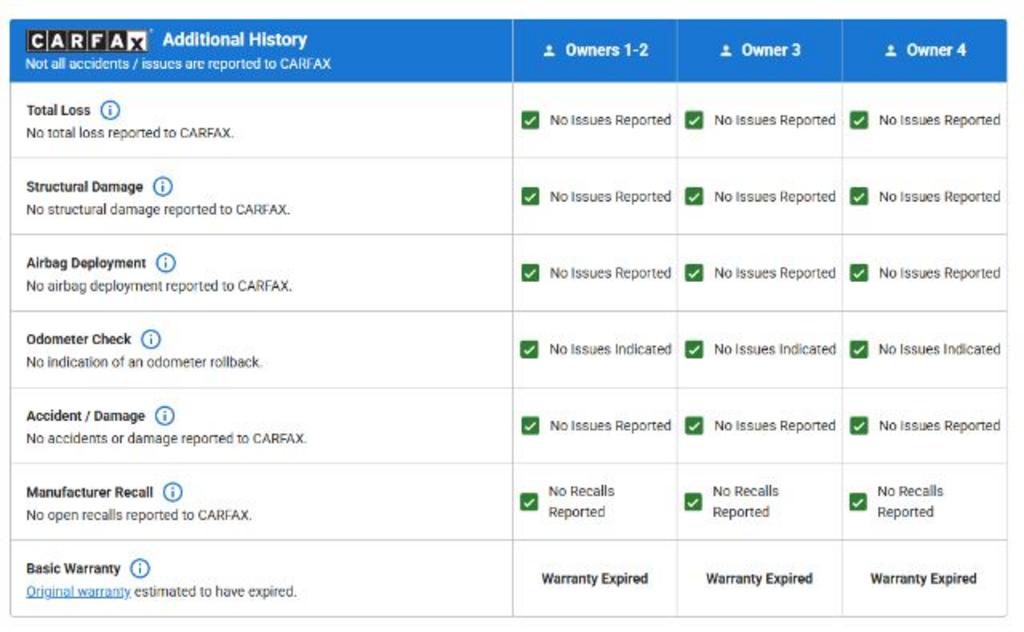Image resolution: width=1024 pixels, height=632 pixels.
Task: Click the Odometer Check row title
Action: click(x=78, y=340)
